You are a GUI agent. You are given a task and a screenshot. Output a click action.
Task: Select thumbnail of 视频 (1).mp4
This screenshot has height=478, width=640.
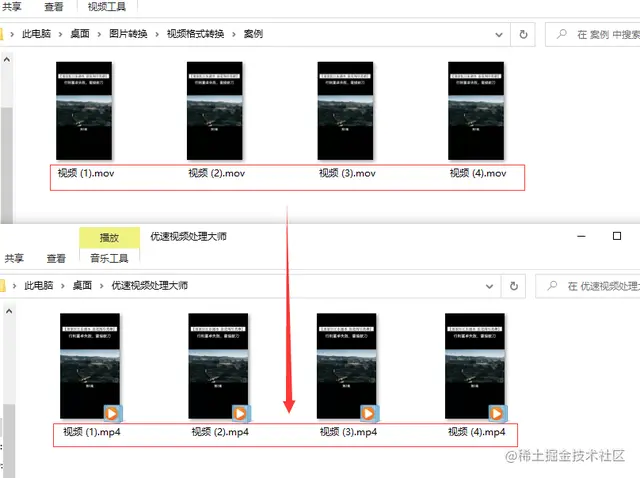90,366
